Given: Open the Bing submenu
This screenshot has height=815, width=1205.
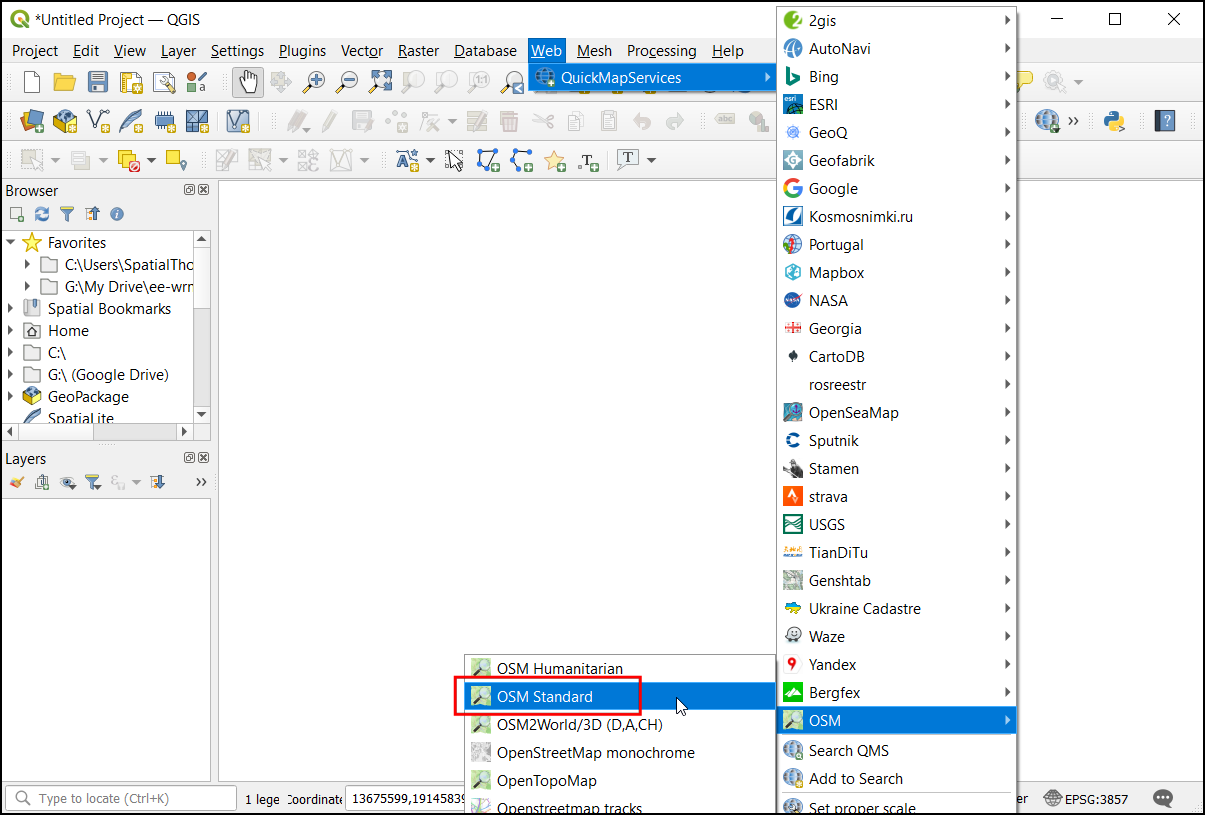Looking at the screenshot, I should 897,77.
